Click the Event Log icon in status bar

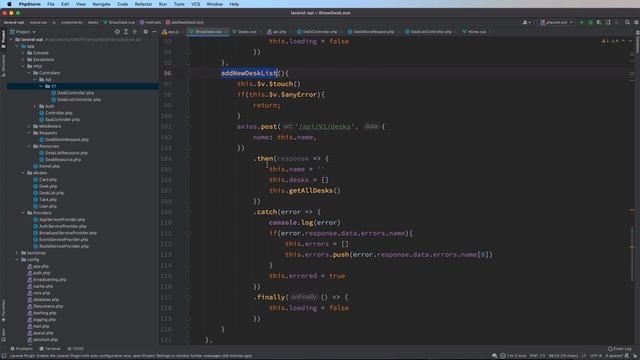click(610, 349)
